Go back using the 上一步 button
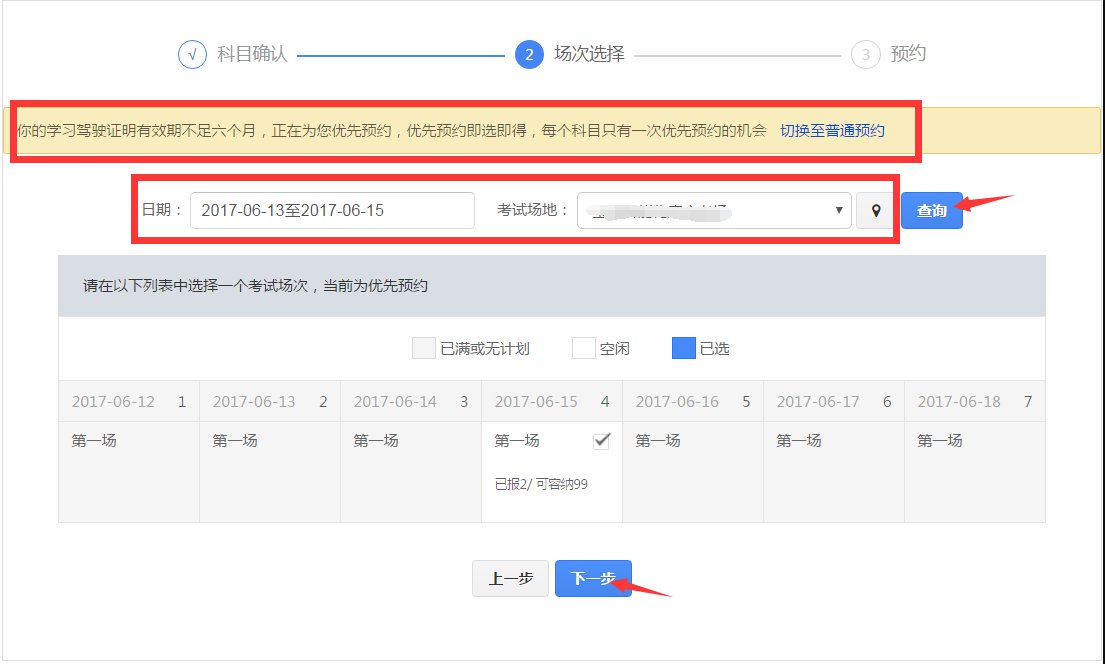Screen dimensions: 1105x664 (510, 579)
